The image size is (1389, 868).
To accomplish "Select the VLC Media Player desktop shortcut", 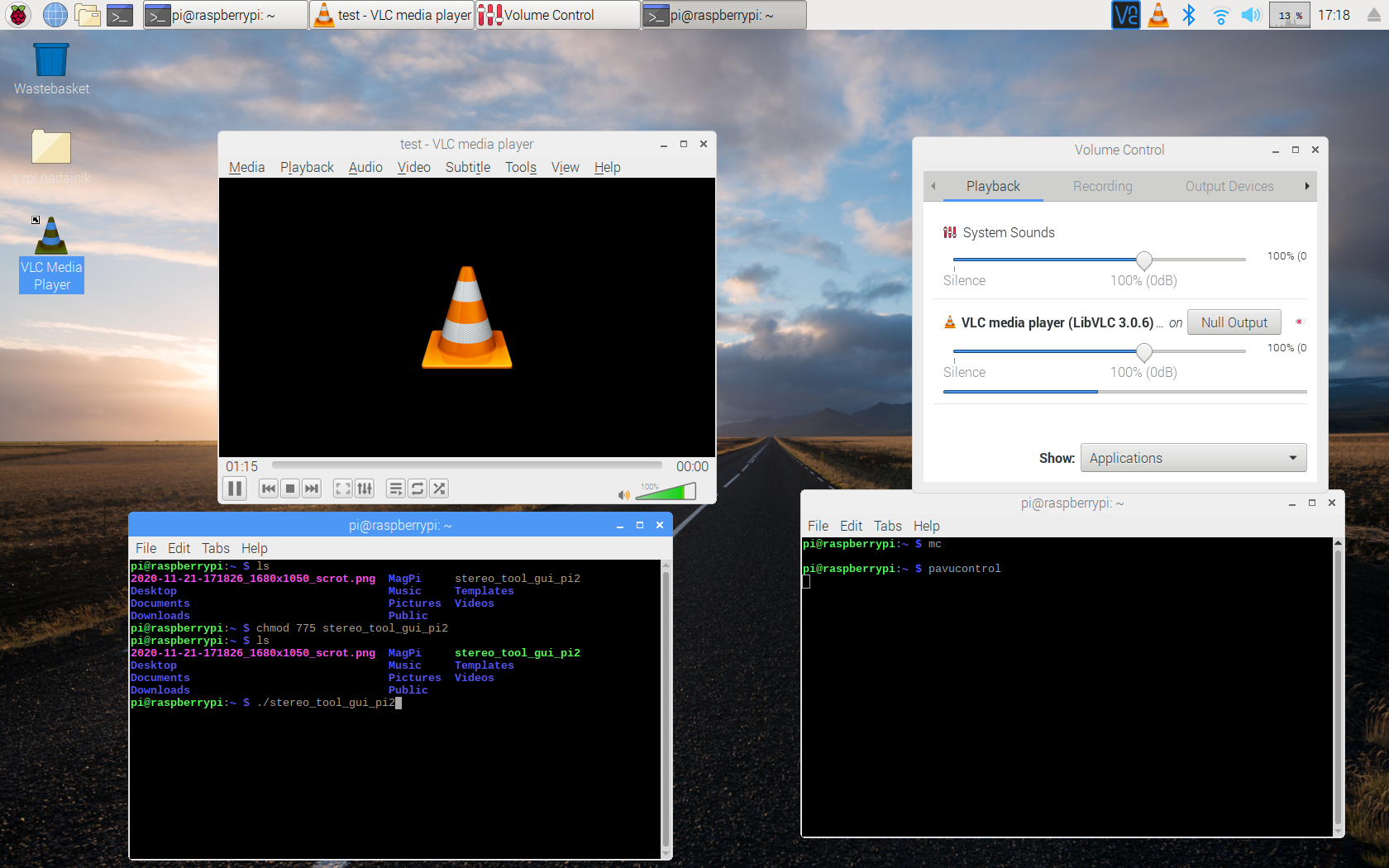I will click(x=51, y=255).
